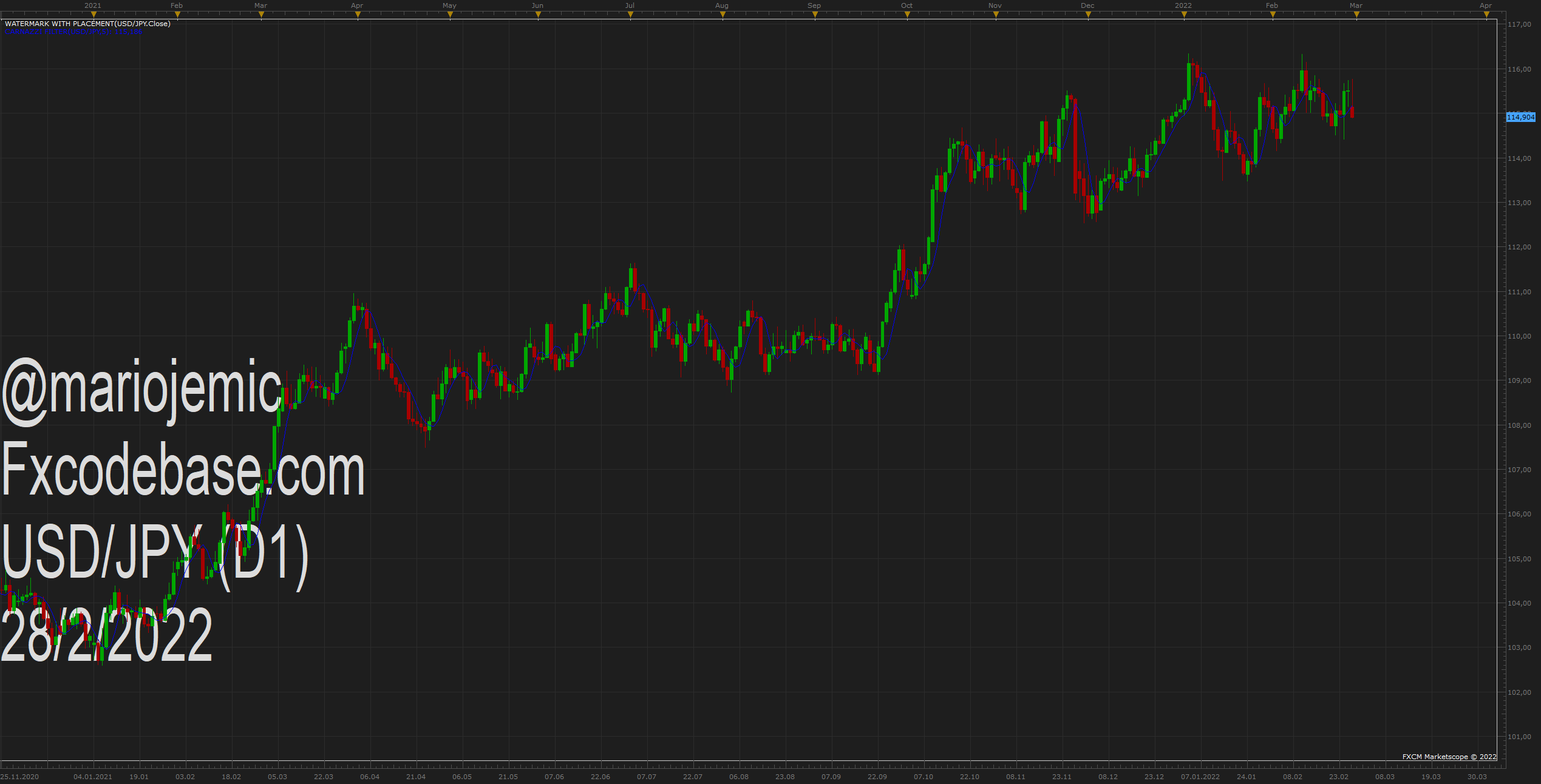Image resolution: width=1541 pixels, height=784 pixels.
Task: Click the 23.11 date axis label
Action: [x=1062, y=777]
